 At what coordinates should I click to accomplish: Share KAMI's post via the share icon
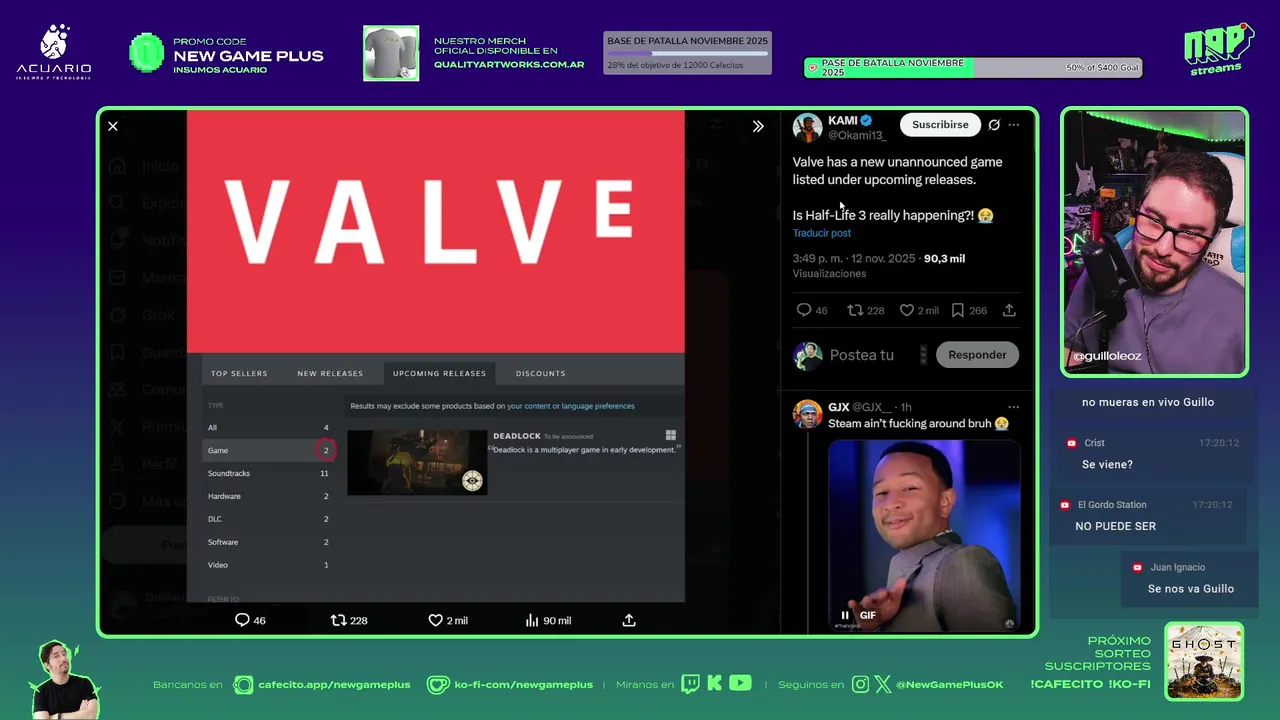click(x=1009, y=310)
